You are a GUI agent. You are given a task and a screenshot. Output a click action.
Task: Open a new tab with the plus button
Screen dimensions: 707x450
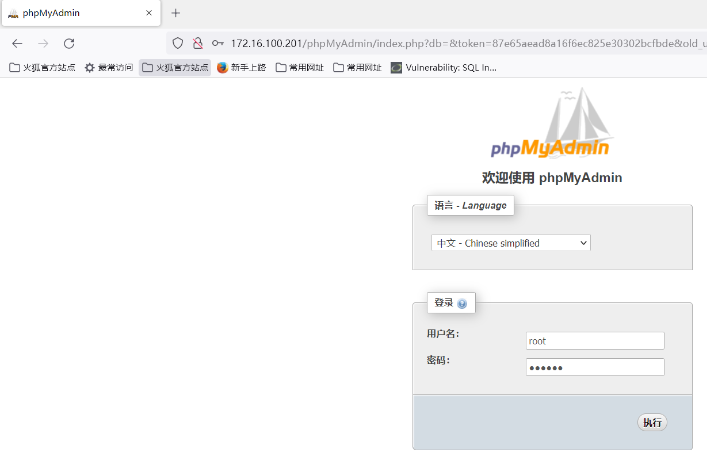coord(175,13)
